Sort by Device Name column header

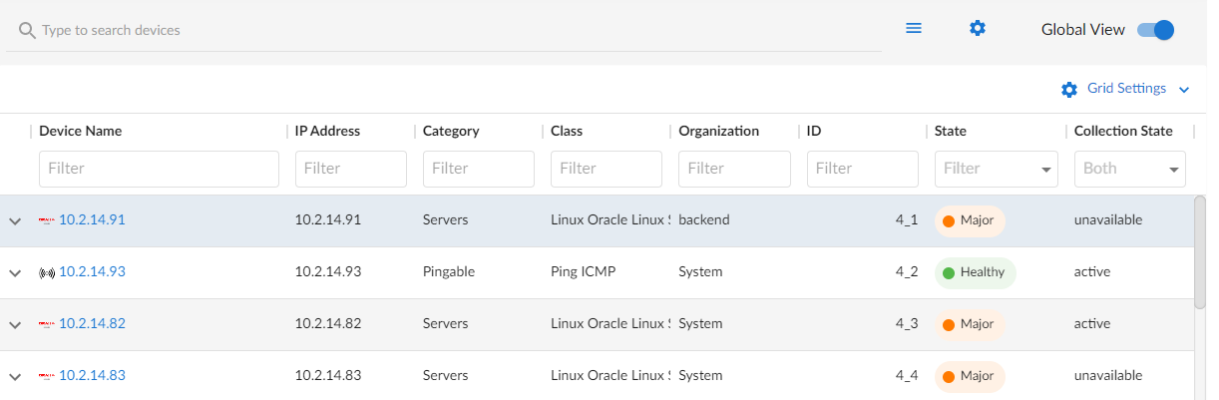coord(80,131)
